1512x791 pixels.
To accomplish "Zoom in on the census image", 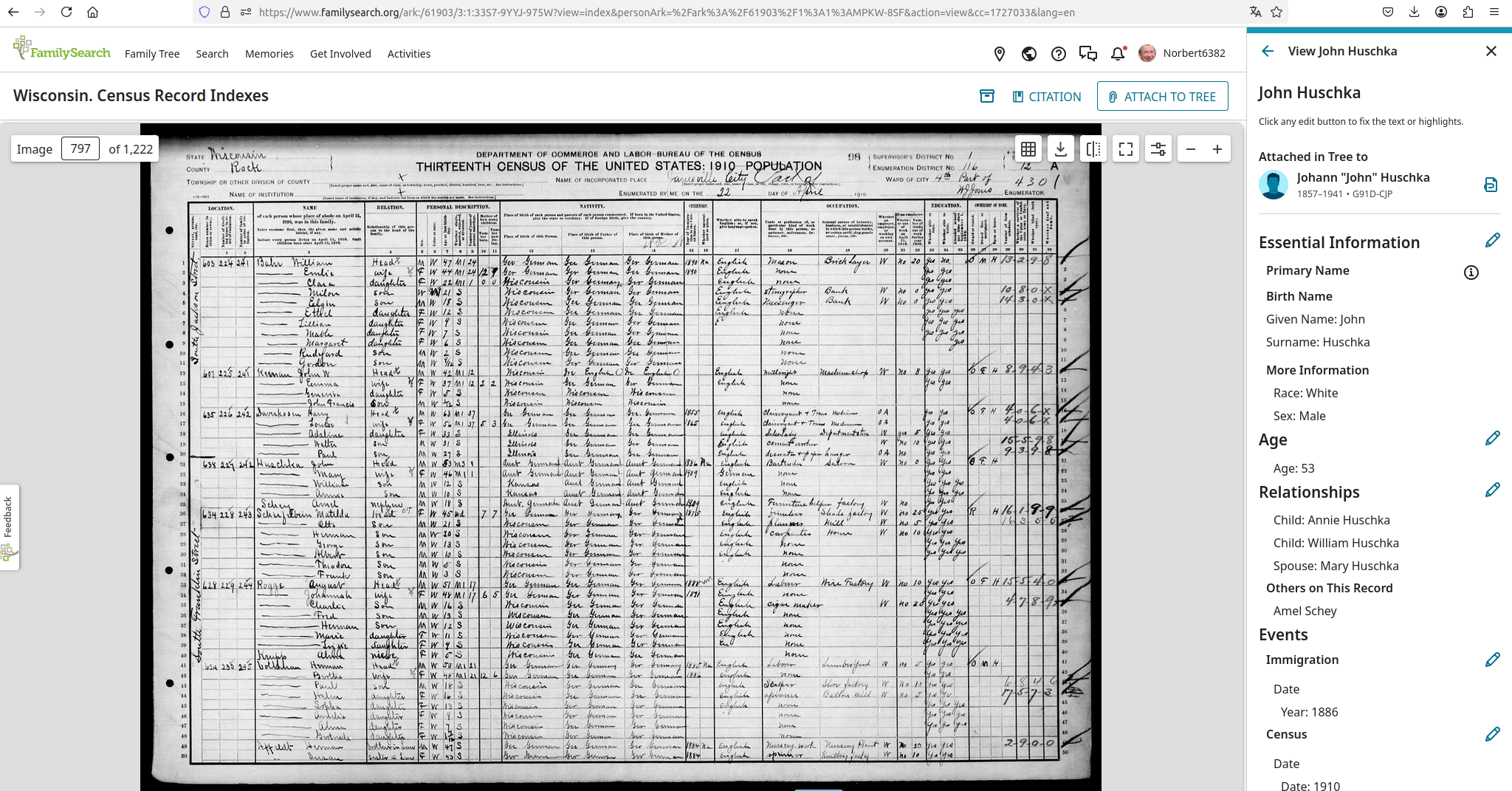I will point(1217,149).
